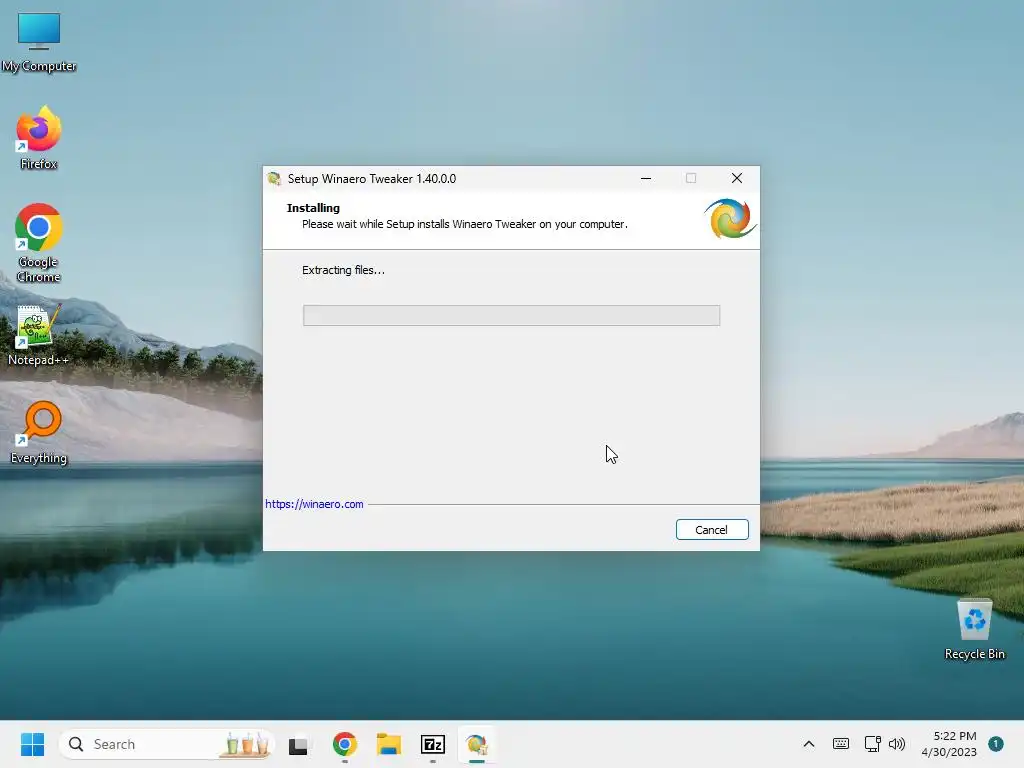Show hidden system tray icons
The image size is (1024, 768).
click(808, 744)
